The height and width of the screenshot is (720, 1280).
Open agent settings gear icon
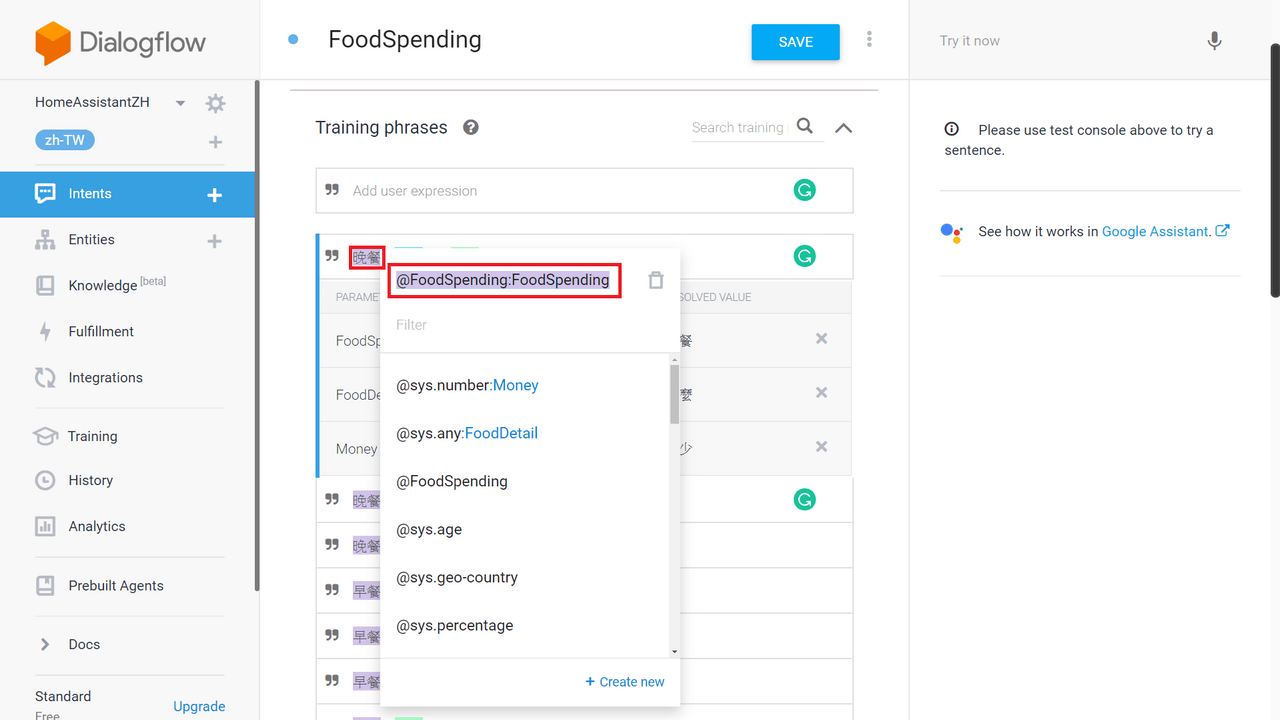coord(215,103)
